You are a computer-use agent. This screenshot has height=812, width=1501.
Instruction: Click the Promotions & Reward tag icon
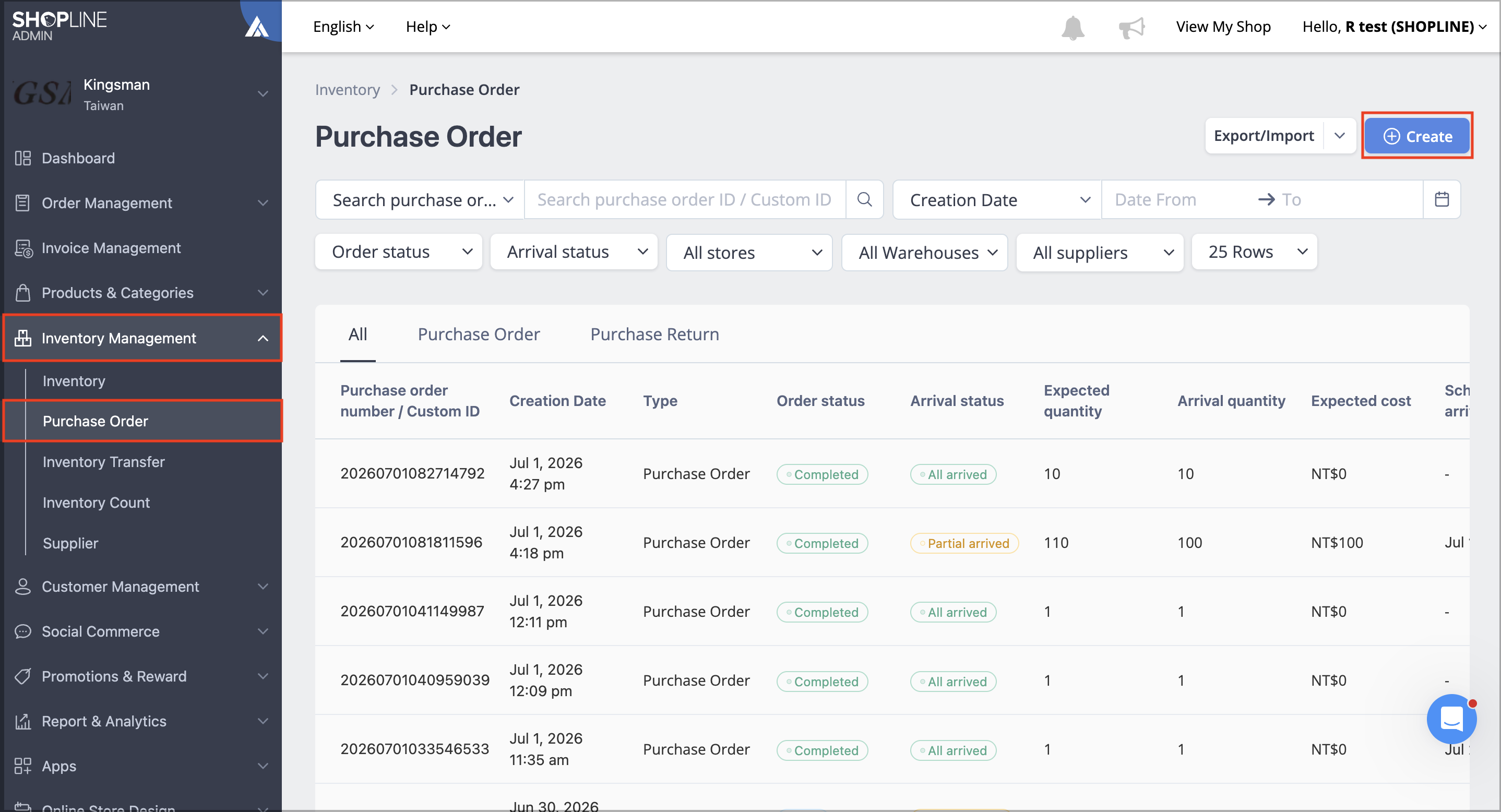tap(23, 676)
